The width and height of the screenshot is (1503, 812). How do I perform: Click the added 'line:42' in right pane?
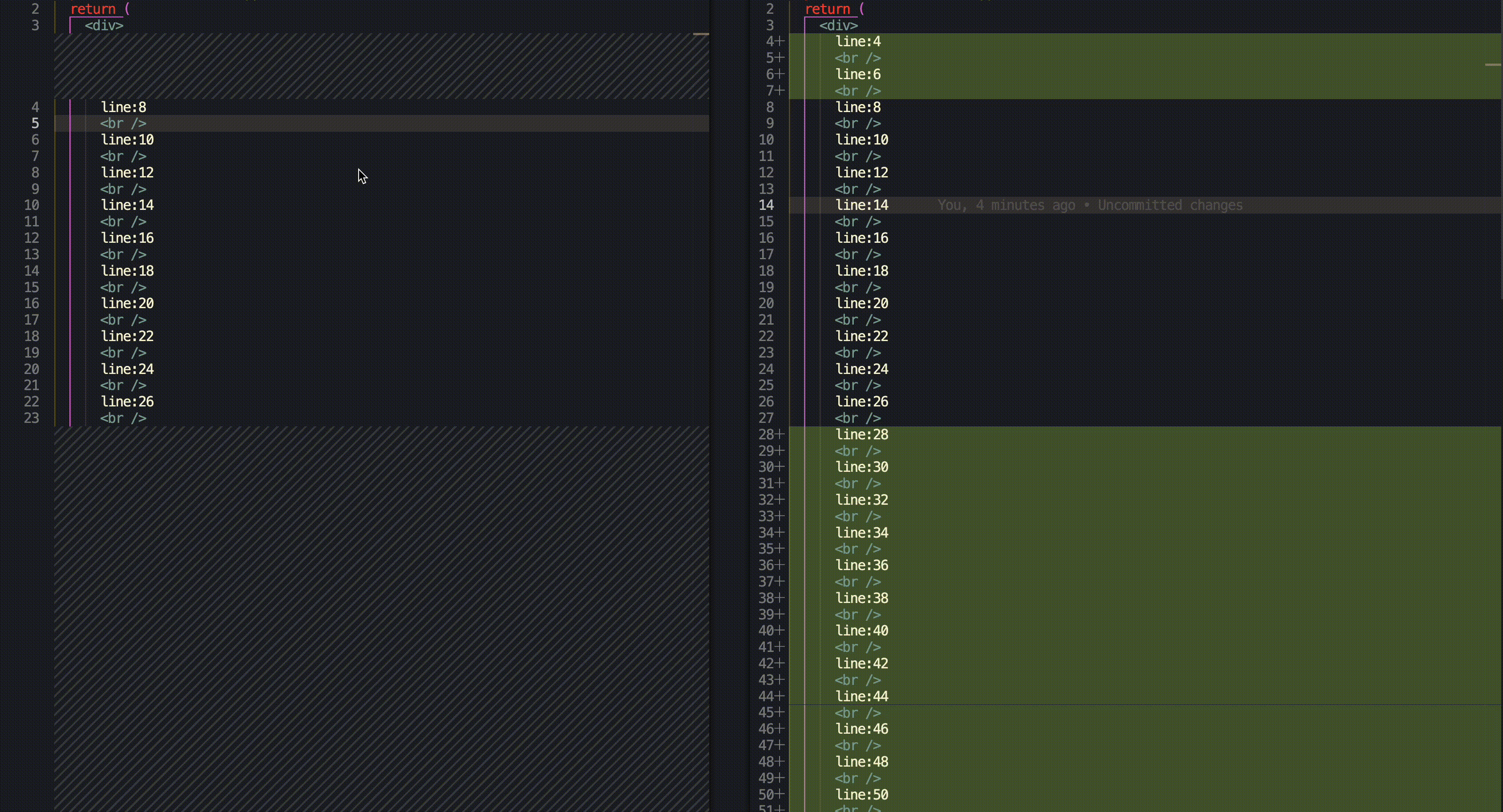click(862, 664)
